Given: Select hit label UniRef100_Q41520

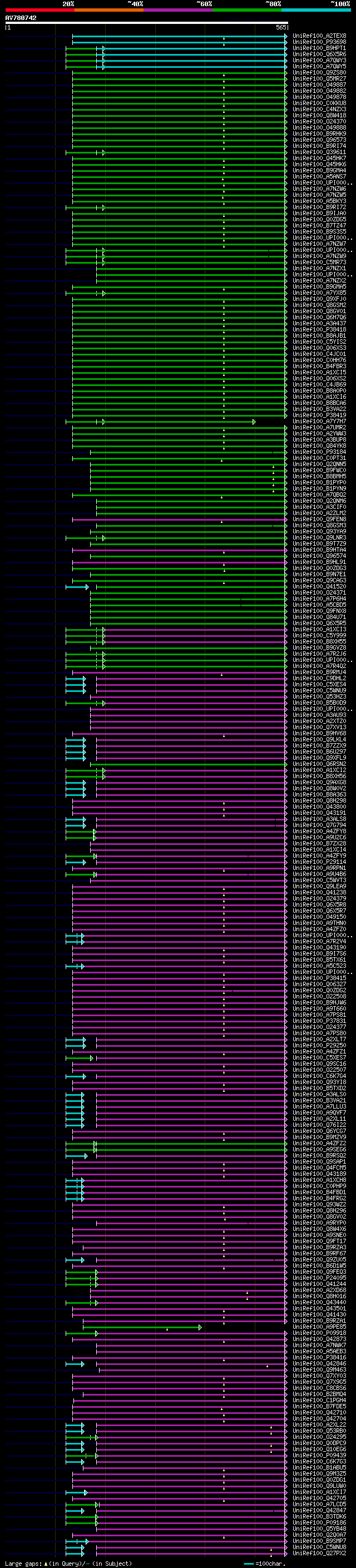Looking at the screenshot, I should click(x=319, y=587).
